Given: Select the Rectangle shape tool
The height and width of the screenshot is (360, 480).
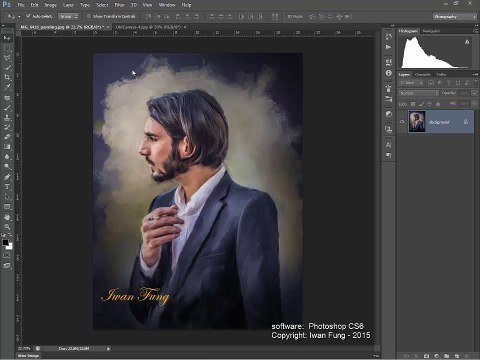Looking at the screenshot, I should pos(7,207).
